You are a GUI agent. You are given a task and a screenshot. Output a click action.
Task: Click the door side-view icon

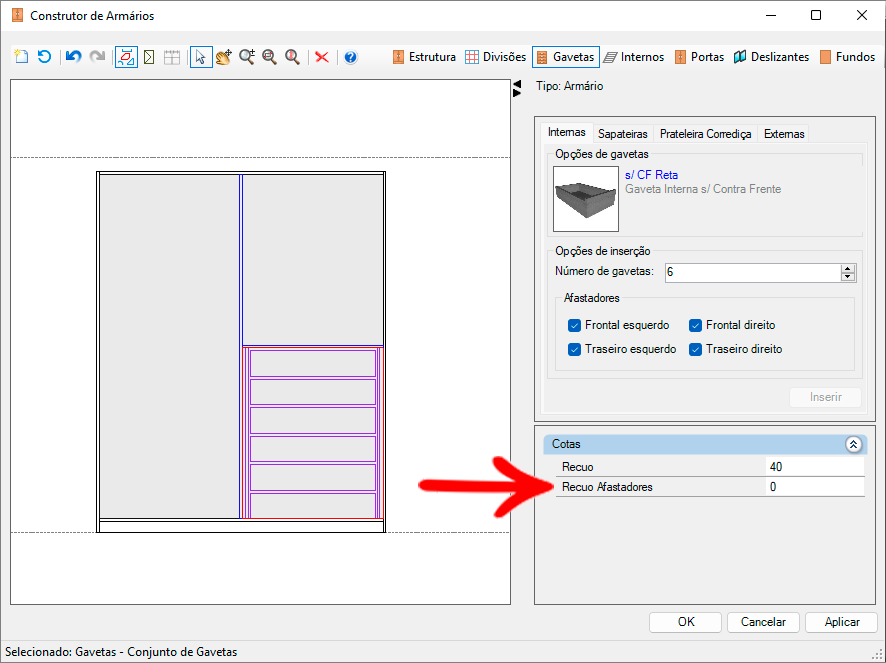tap(149, 57)
